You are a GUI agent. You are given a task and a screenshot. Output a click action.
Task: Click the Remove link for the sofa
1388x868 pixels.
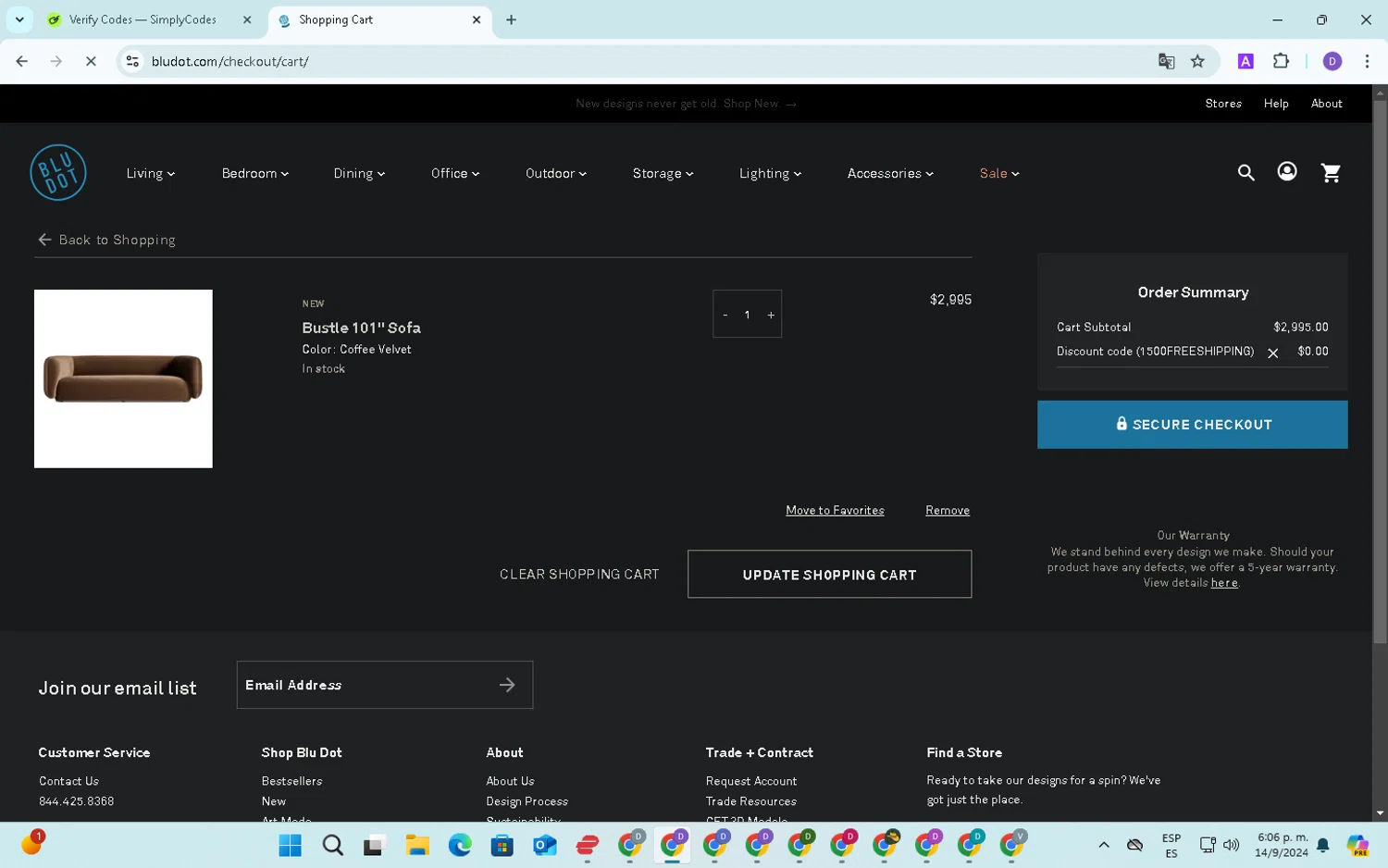coord(948,511)
